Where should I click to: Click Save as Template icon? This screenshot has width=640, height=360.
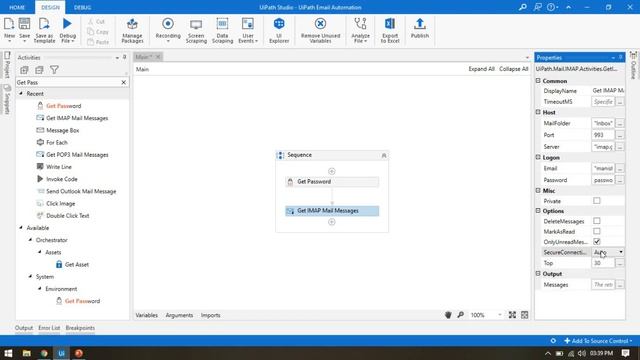44,30
